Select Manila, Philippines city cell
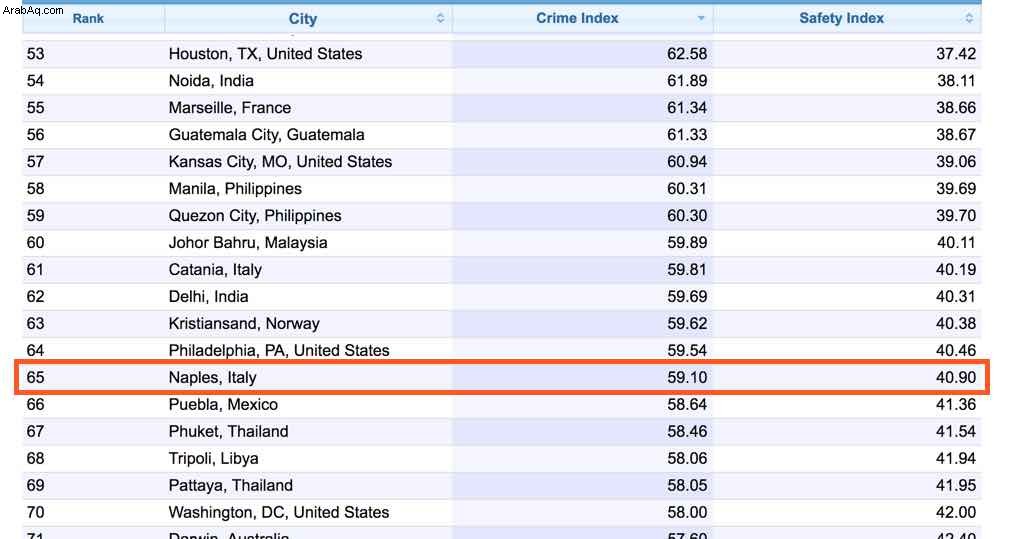This screenshot has width=1031, height=539. click(x=235, y=189)
